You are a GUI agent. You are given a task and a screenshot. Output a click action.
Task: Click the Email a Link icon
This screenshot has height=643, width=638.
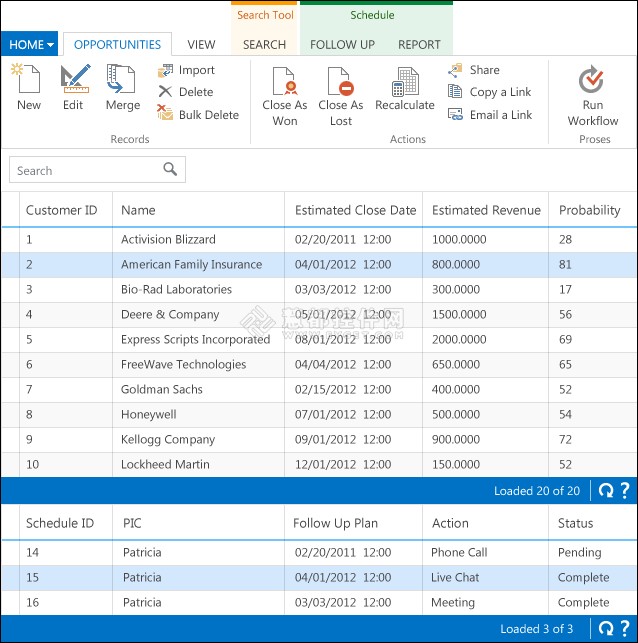click(455, 114)
